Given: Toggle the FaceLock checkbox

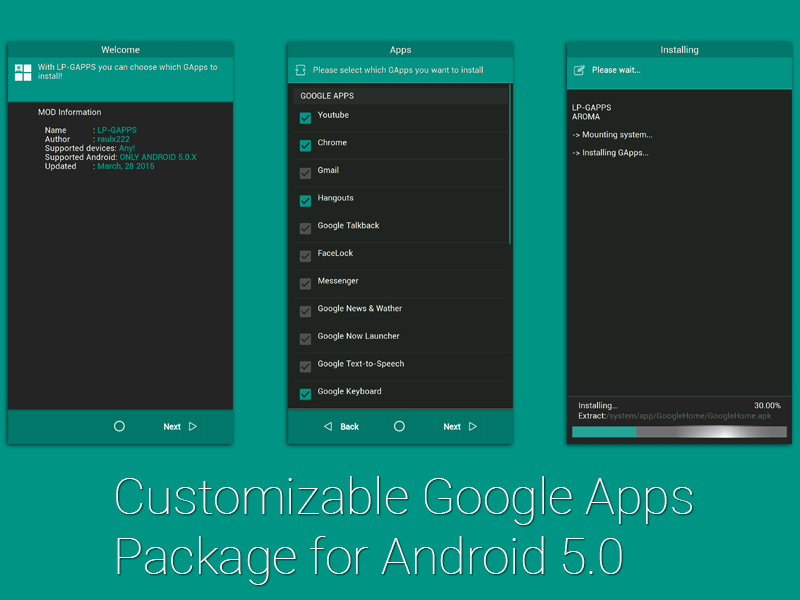Looking at the screenshot, I should (x=305, y=256).
